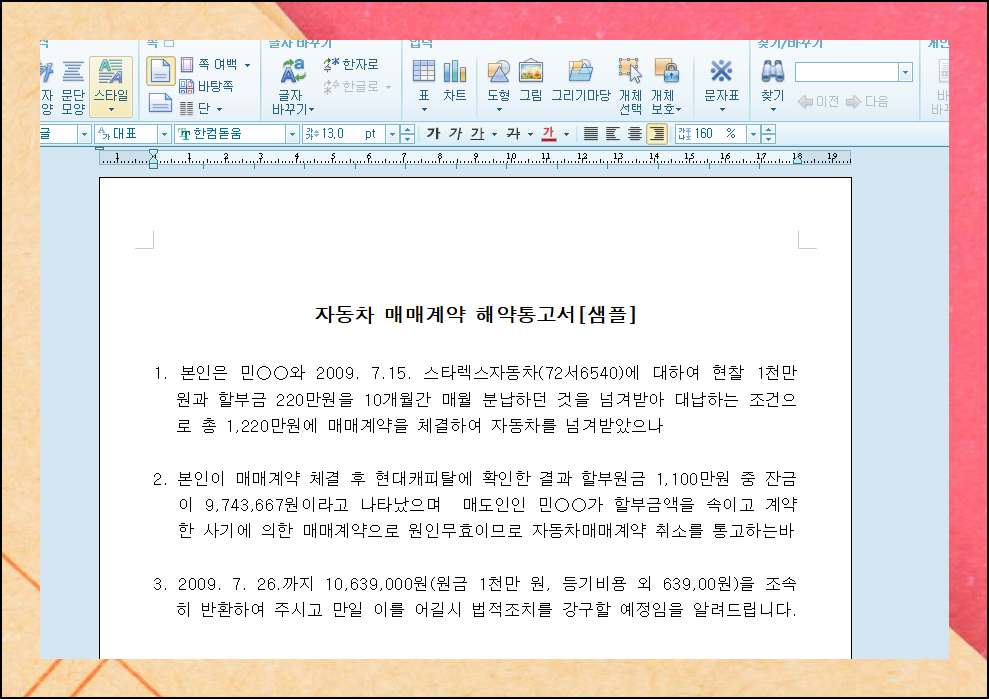Viewport: 989px width, 699px height.
Task: Open the font size dropdown arrow
Action: [392, 134]
